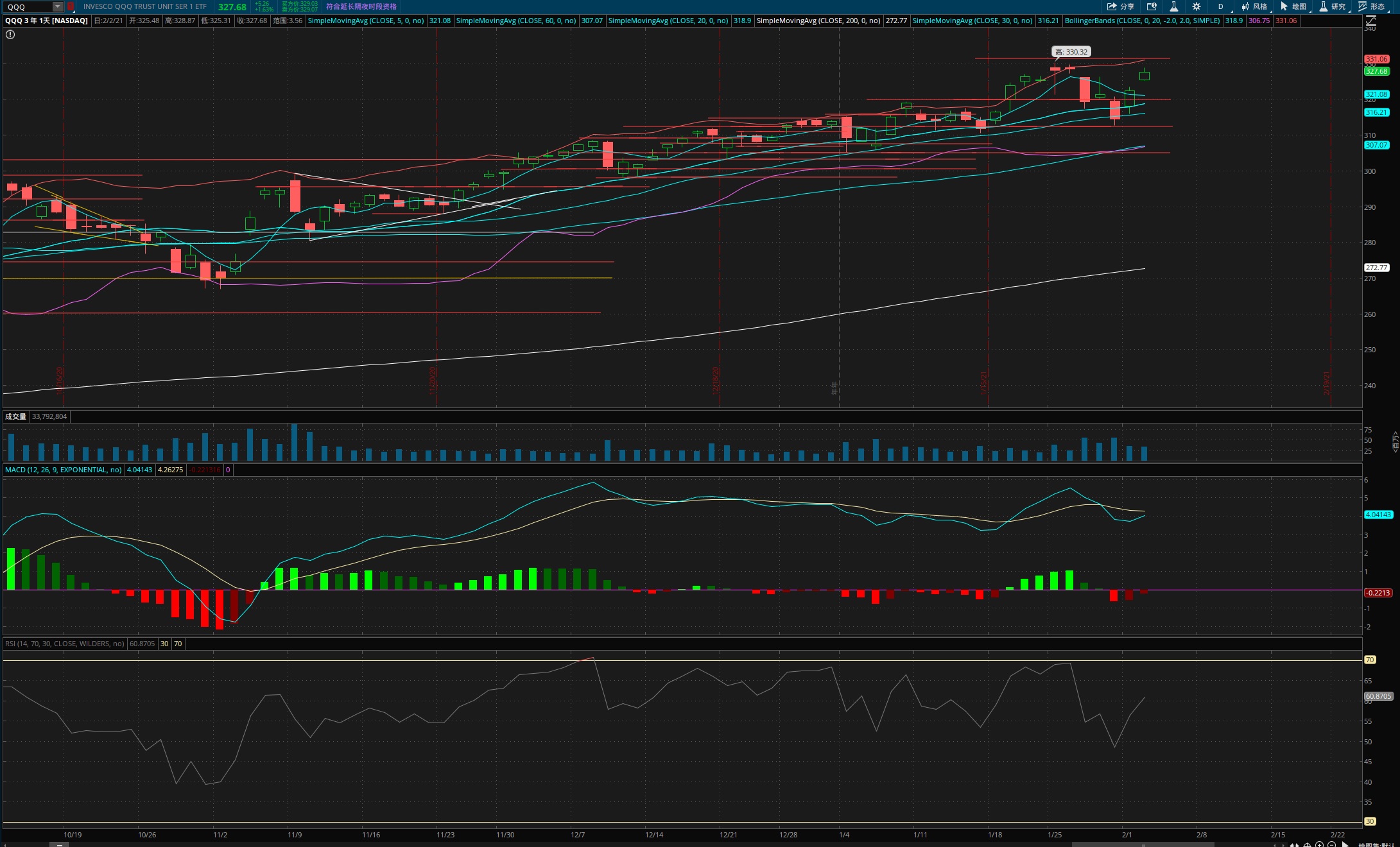Click the 60.8705 RSI axis tag
This screenshot has height=847, width=1400.
[1378, 696]
